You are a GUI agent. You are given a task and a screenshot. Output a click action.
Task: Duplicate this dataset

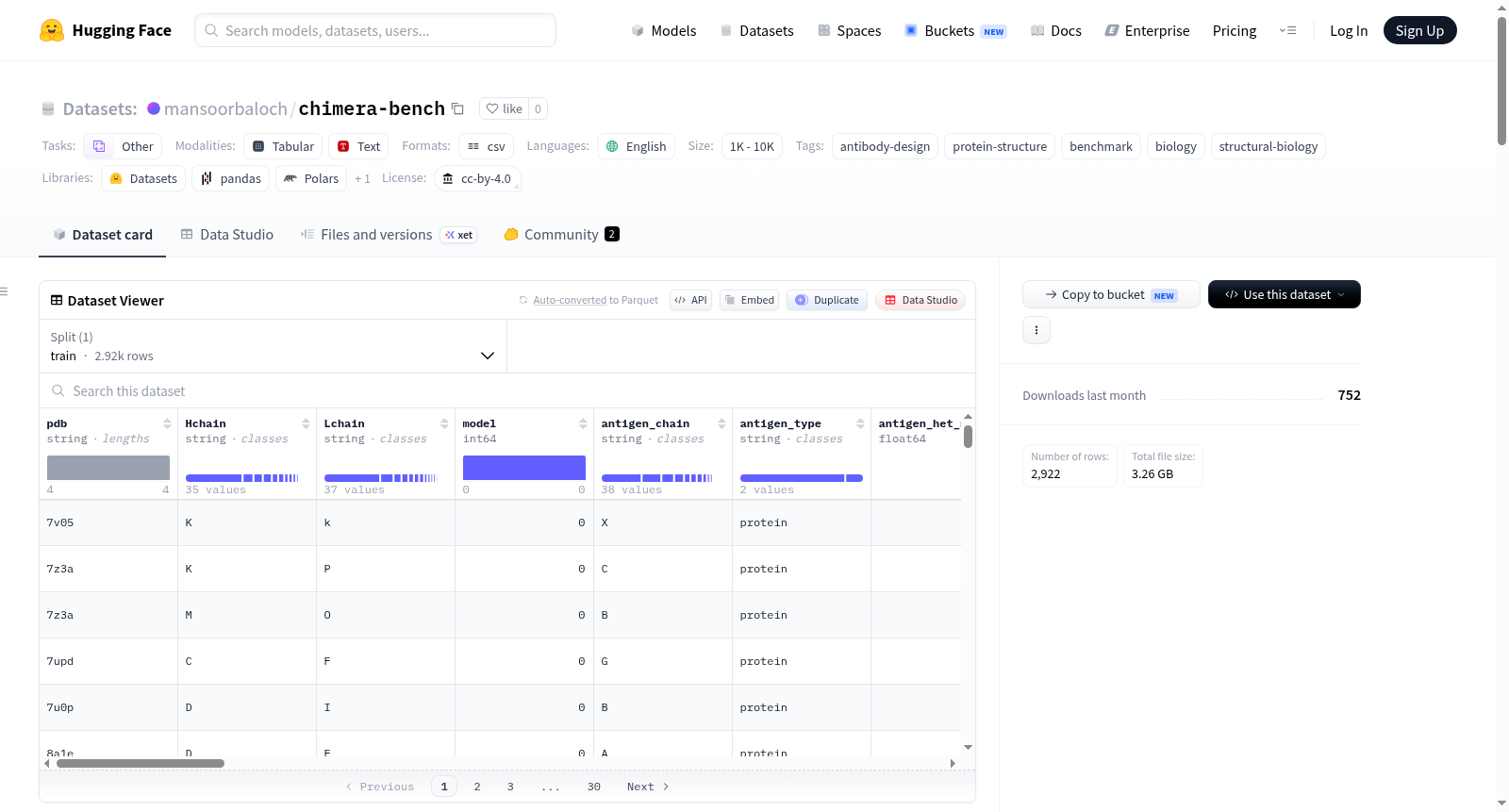coord(827,300)
